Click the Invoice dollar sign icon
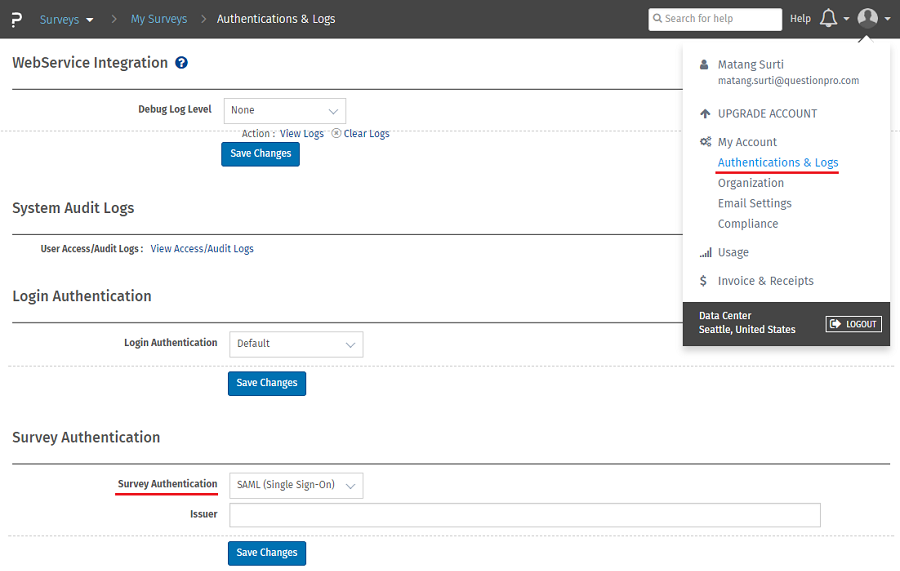 pyautogui.click(x=705, y=281)
